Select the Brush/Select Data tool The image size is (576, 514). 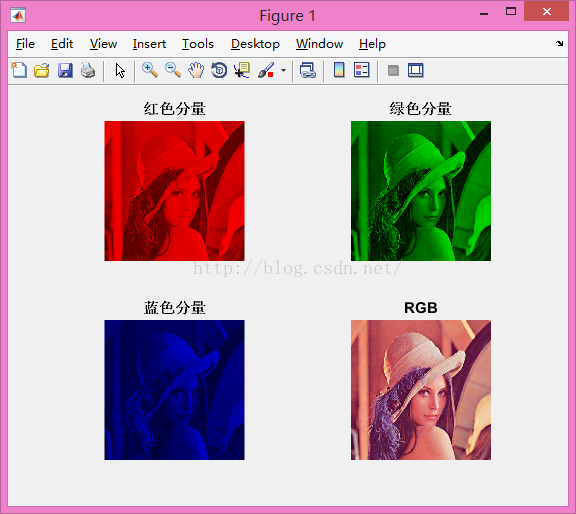[266, 70]
